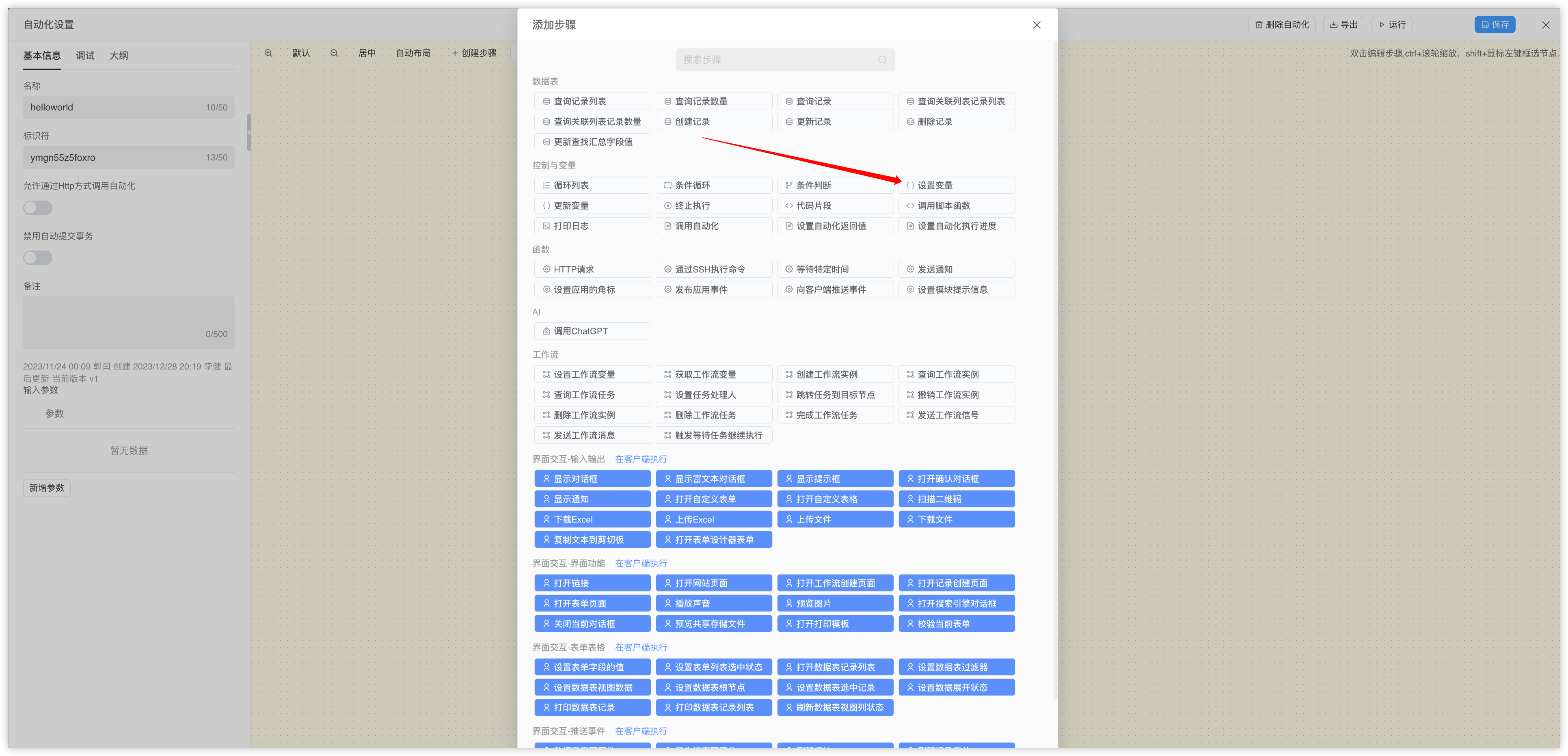Click the 创建步骤 create-step tool
This screenshot has width=1568, height=756.
click(x=474, y=53)
